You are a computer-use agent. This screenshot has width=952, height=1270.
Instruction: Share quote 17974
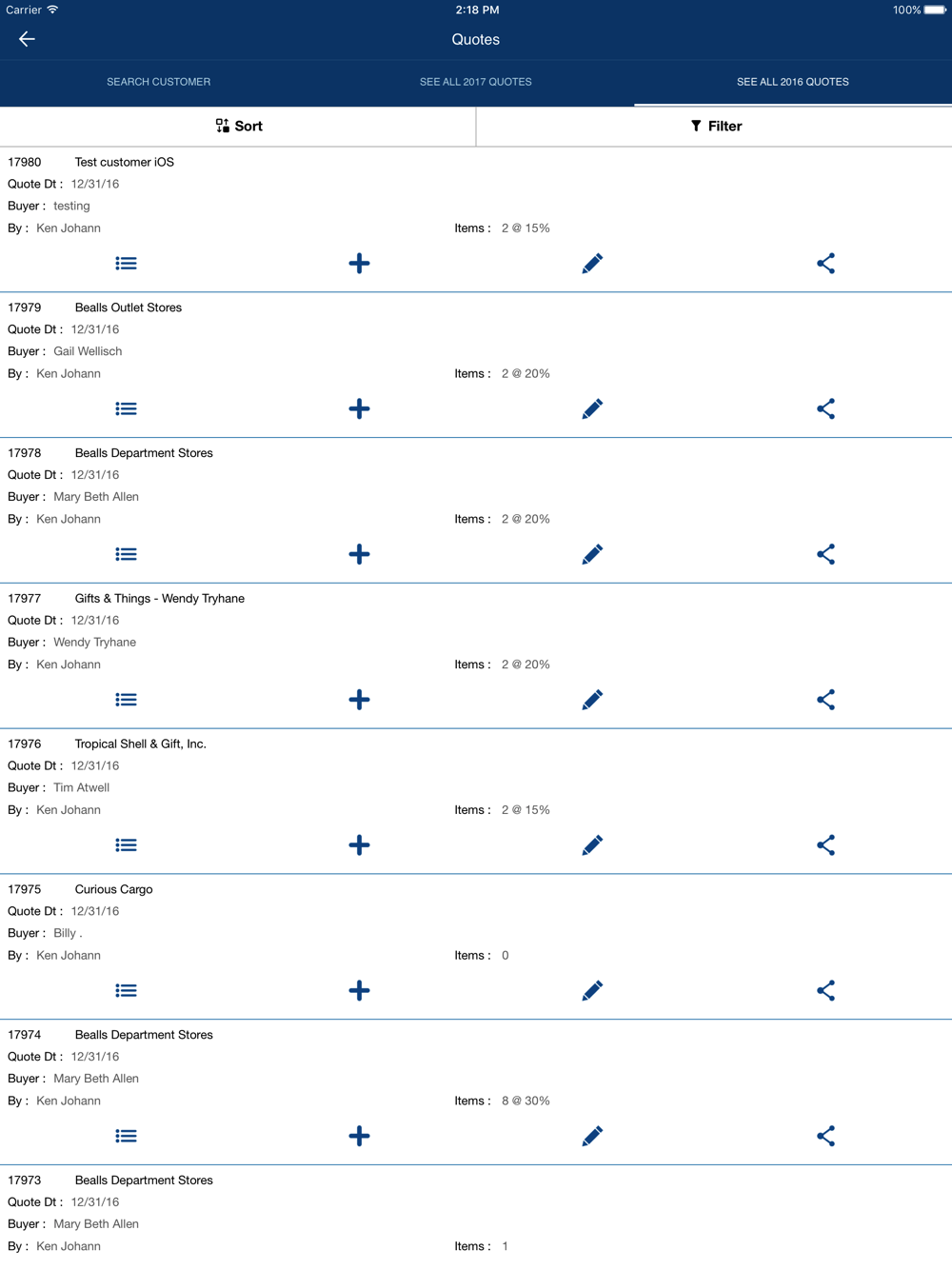pos(825,1136)
